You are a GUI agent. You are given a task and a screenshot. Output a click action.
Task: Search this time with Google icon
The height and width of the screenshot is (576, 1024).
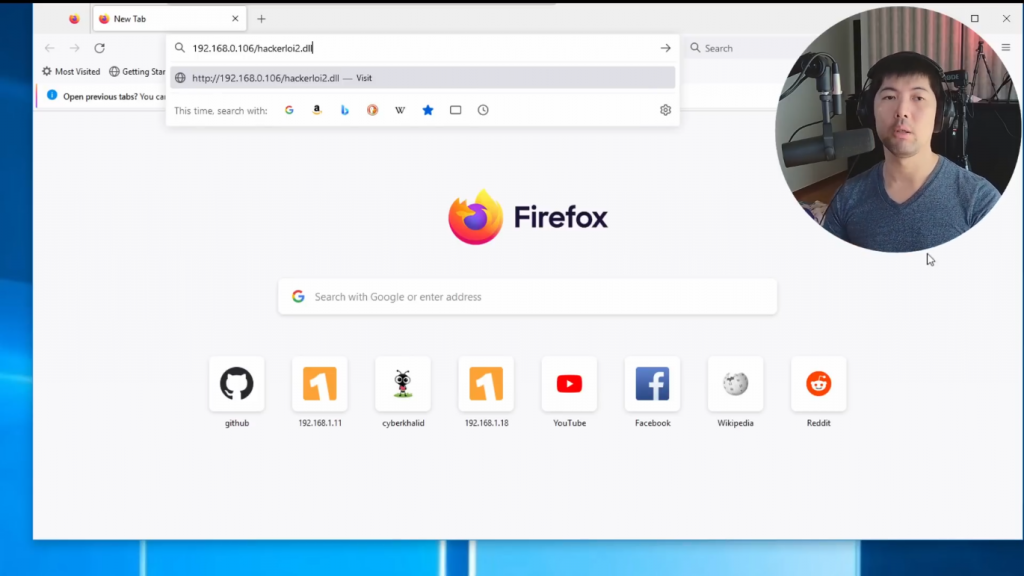point(289,110)
